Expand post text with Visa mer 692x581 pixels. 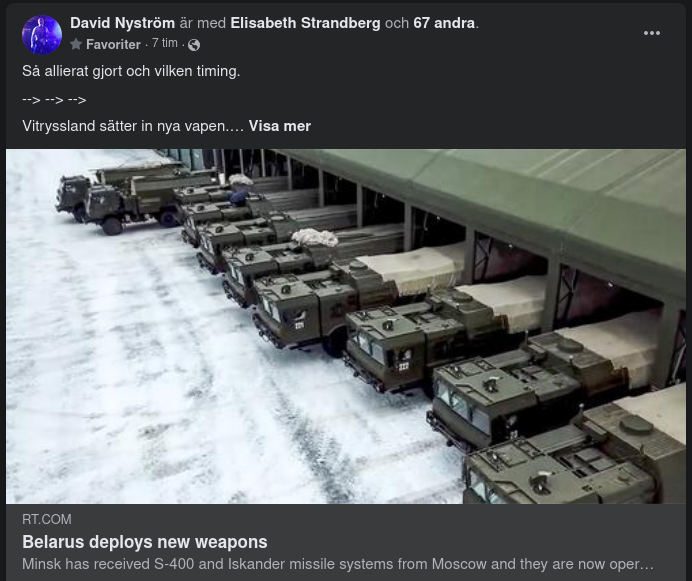(280, 126)
